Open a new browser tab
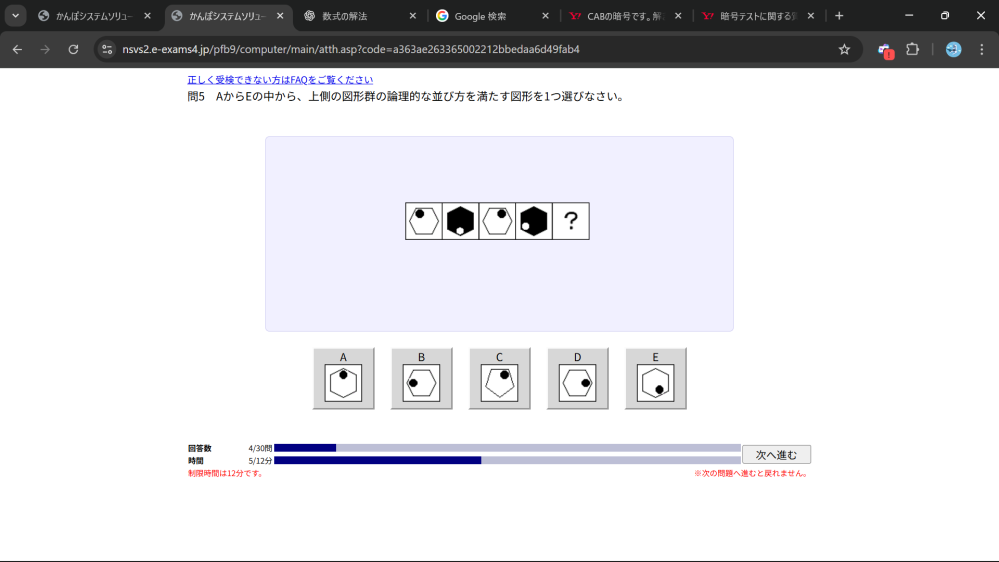 839,16
